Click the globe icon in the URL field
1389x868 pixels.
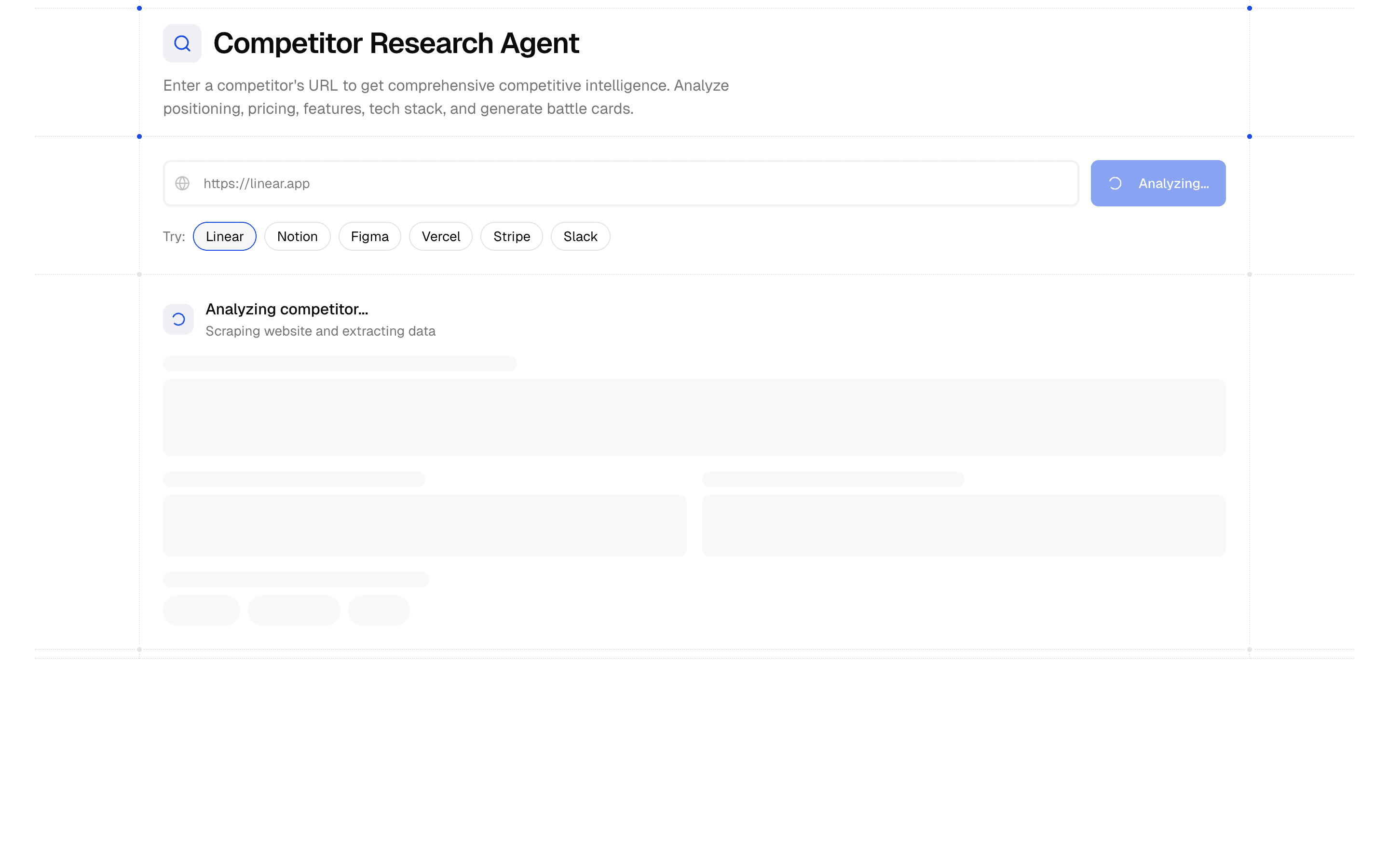[x=182, y=183]
